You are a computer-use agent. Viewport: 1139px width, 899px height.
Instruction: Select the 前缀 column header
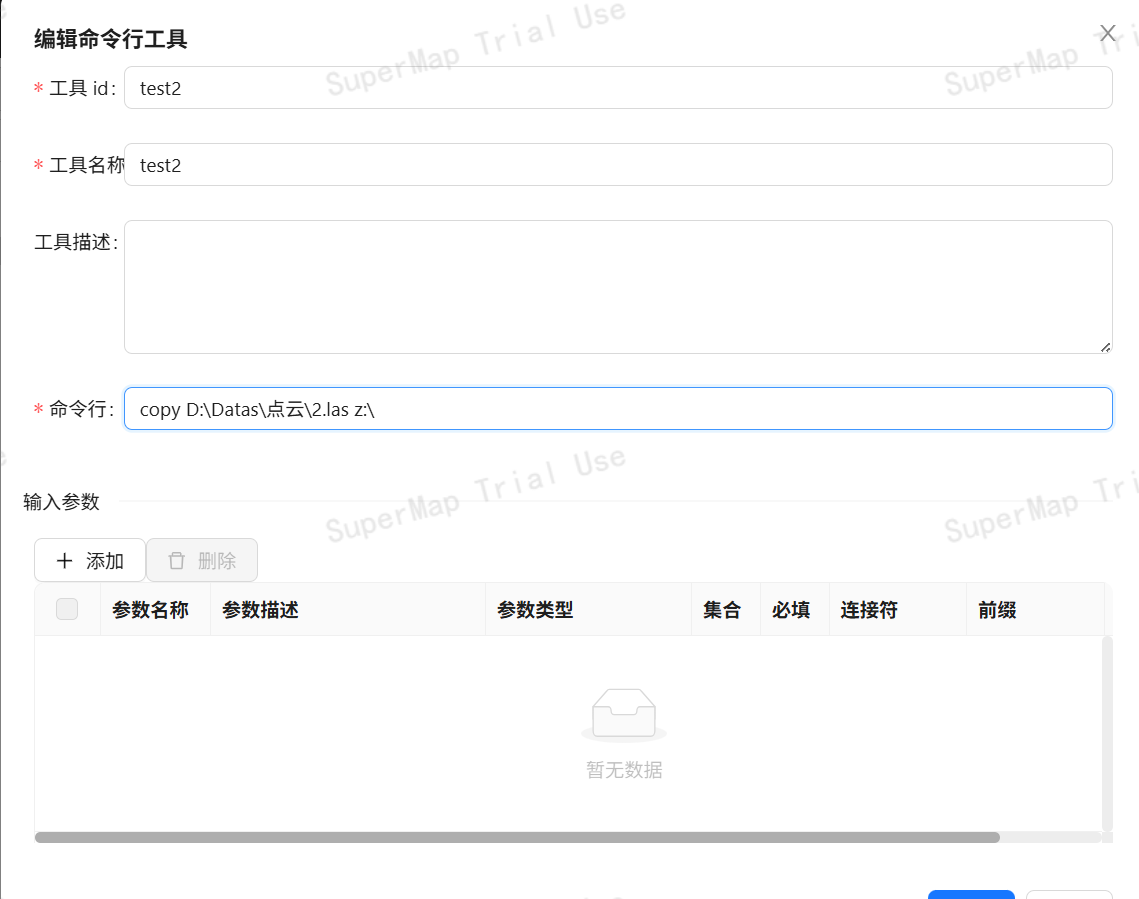point(997,610)
